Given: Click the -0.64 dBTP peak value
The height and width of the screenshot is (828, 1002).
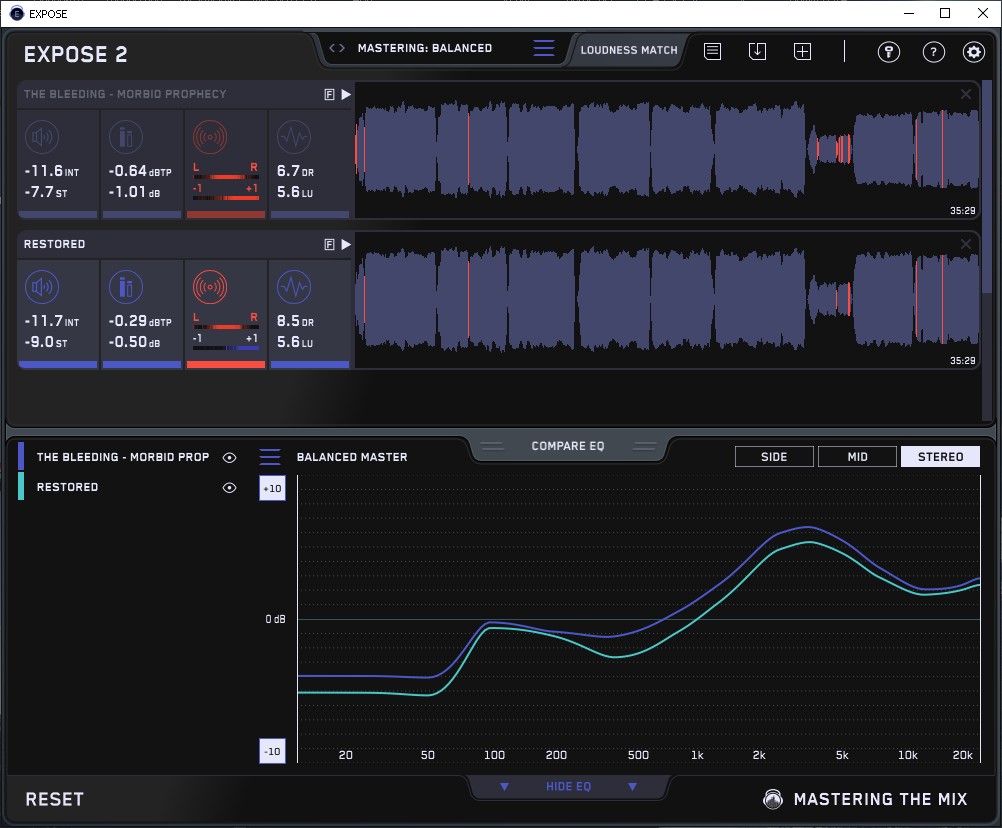Looking at the screenshot, I should pyautogui.click(x=140, y=171).
